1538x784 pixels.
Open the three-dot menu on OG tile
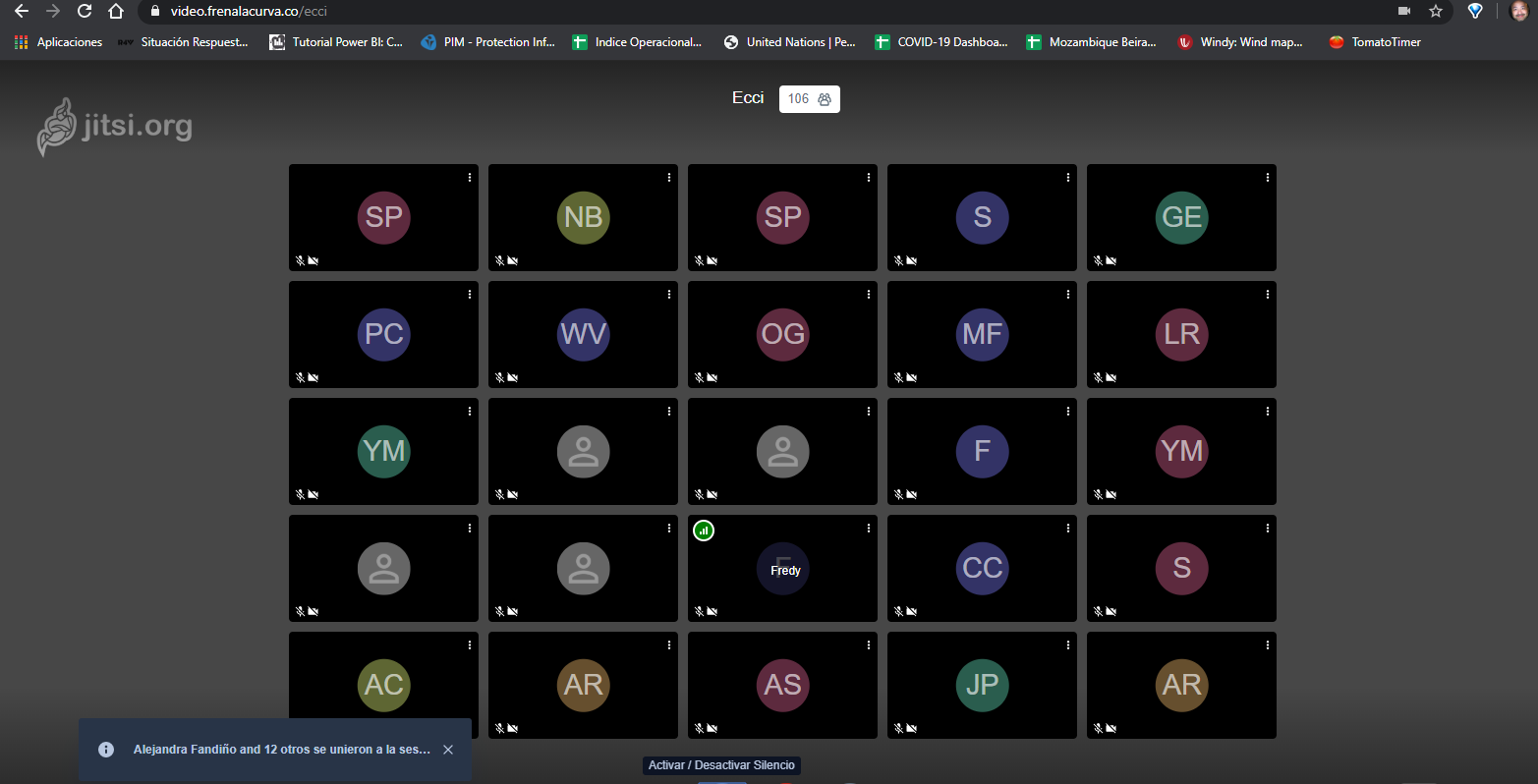click(869, 295)
